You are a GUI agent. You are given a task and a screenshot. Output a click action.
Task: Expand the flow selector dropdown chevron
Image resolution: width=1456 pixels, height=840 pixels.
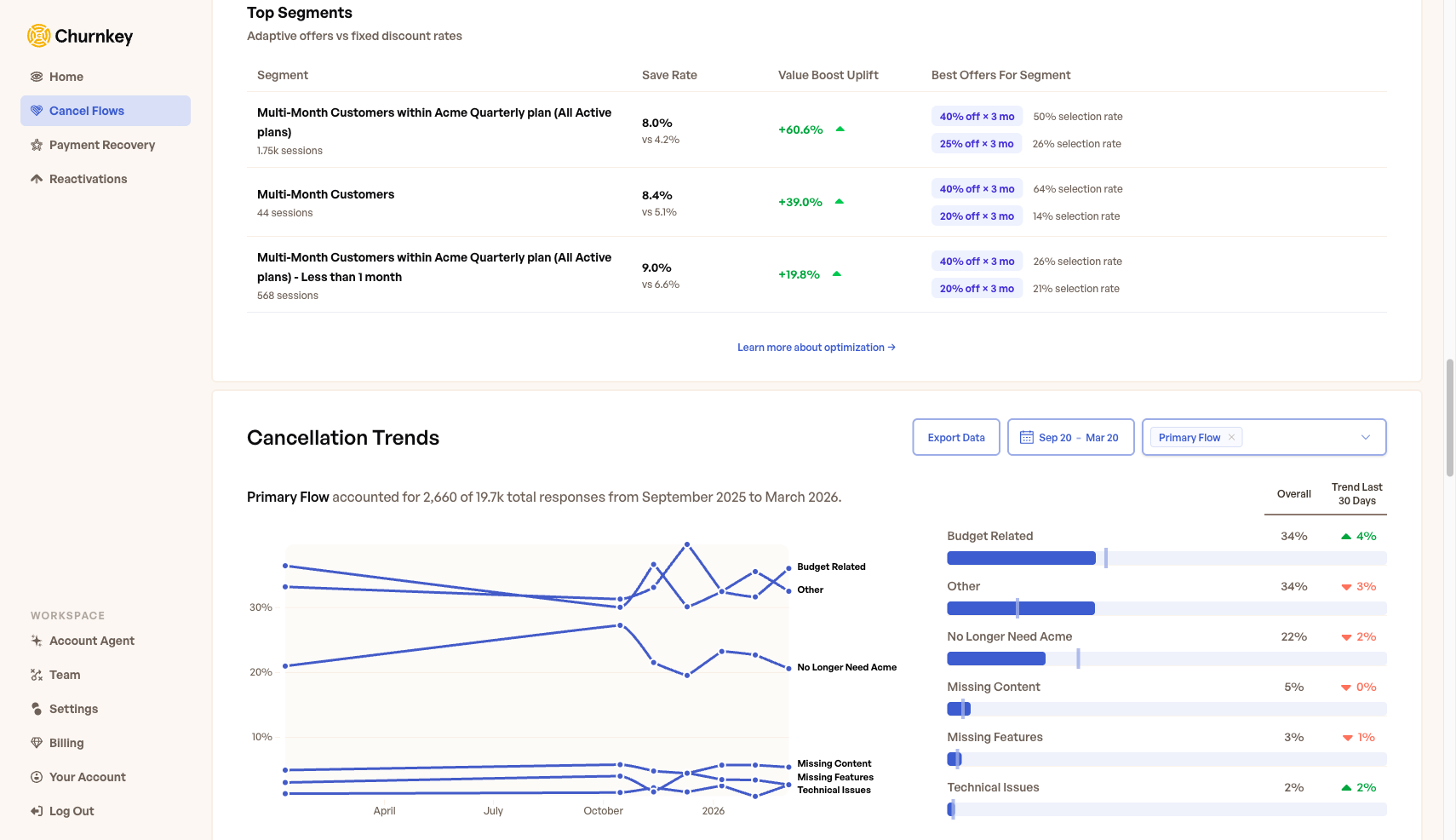(1365, 437)
